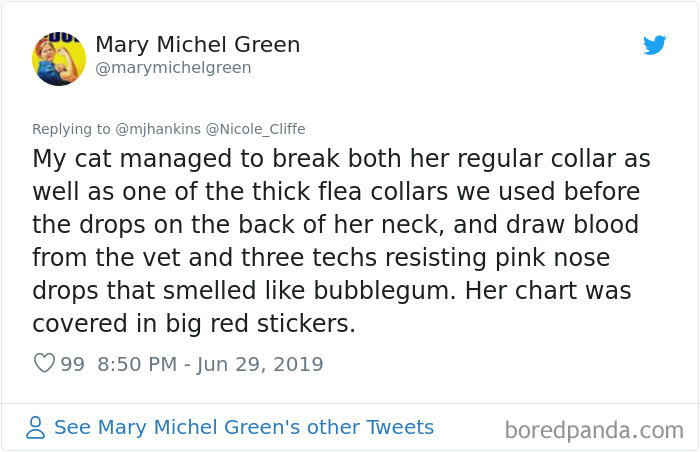
Task: Open Mary Michel Green's profile picture
Action: [59, 59]
